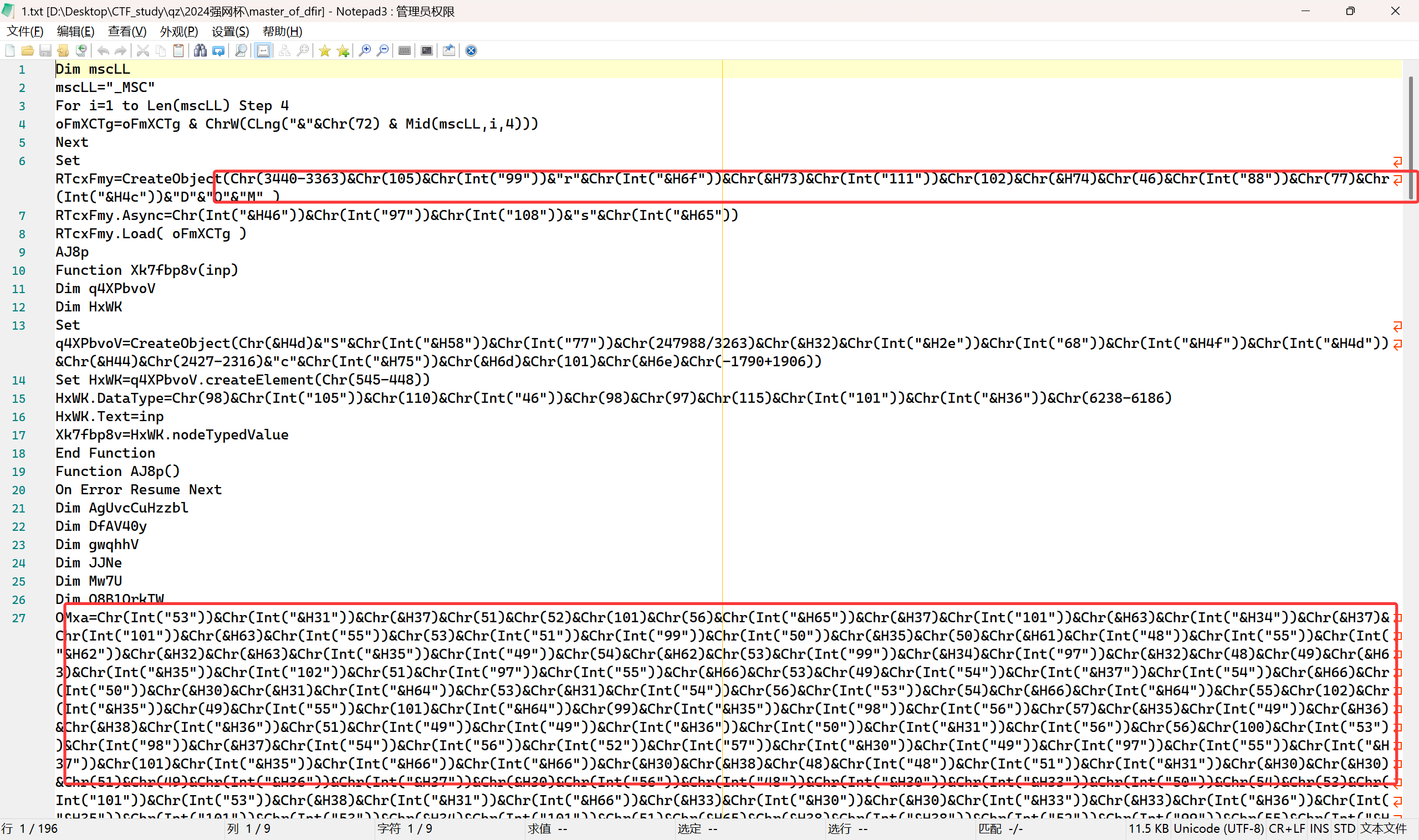
Task: Open the 文件(F) menu
Action: coord(25,32)
